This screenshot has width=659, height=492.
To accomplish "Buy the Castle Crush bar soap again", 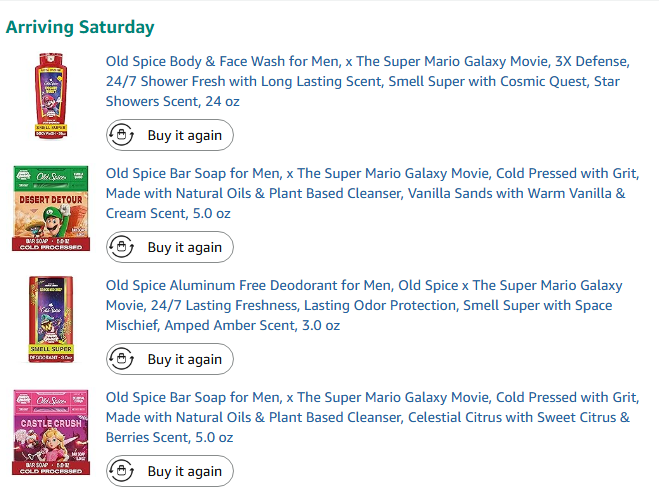I will (170, 471).
